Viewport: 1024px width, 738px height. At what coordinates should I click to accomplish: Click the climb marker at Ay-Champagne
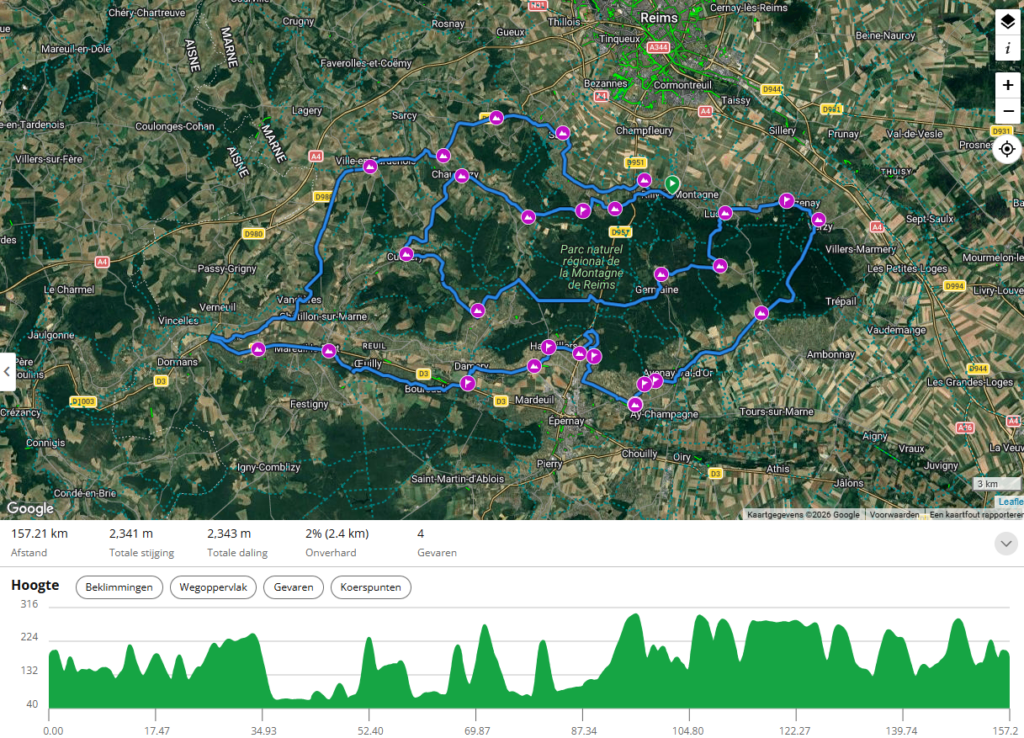click(x=635, y=405)
